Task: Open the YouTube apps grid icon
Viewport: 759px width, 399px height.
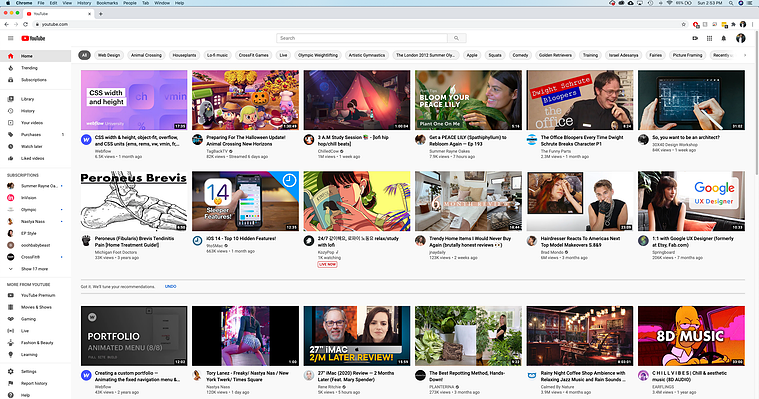Action: tap(709, 38)
